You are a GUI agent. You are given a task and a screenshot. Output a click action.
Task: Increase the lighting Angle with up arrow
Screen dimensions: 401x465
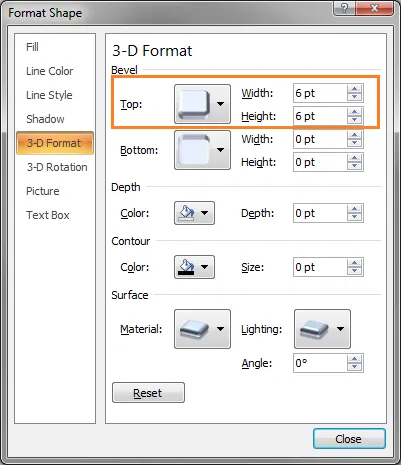click(354, 359)
